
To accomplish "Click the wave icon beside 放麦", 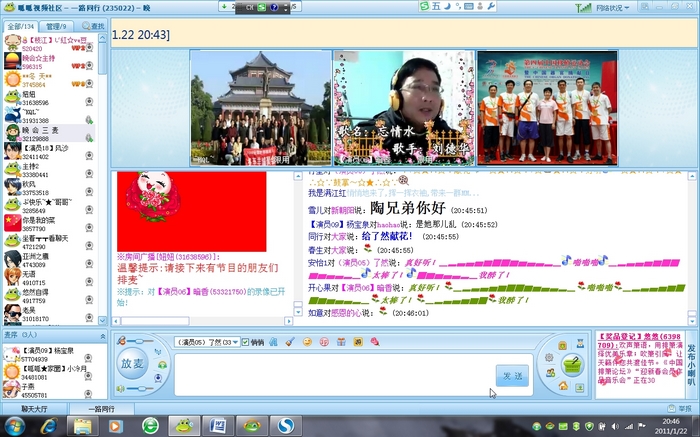I will point(158,352).
